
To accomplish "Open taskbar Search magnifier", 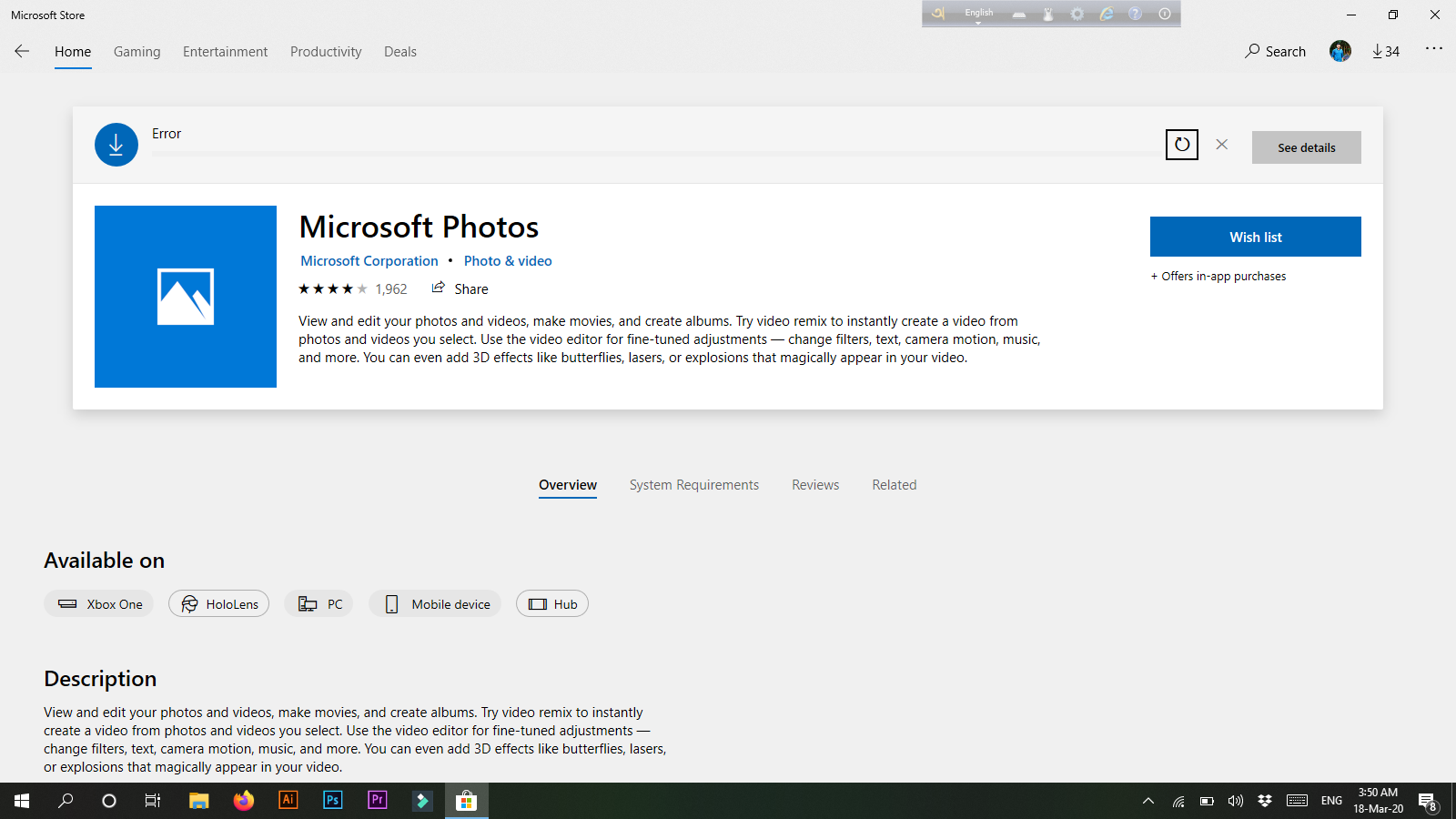I will [x=66, y=801].
